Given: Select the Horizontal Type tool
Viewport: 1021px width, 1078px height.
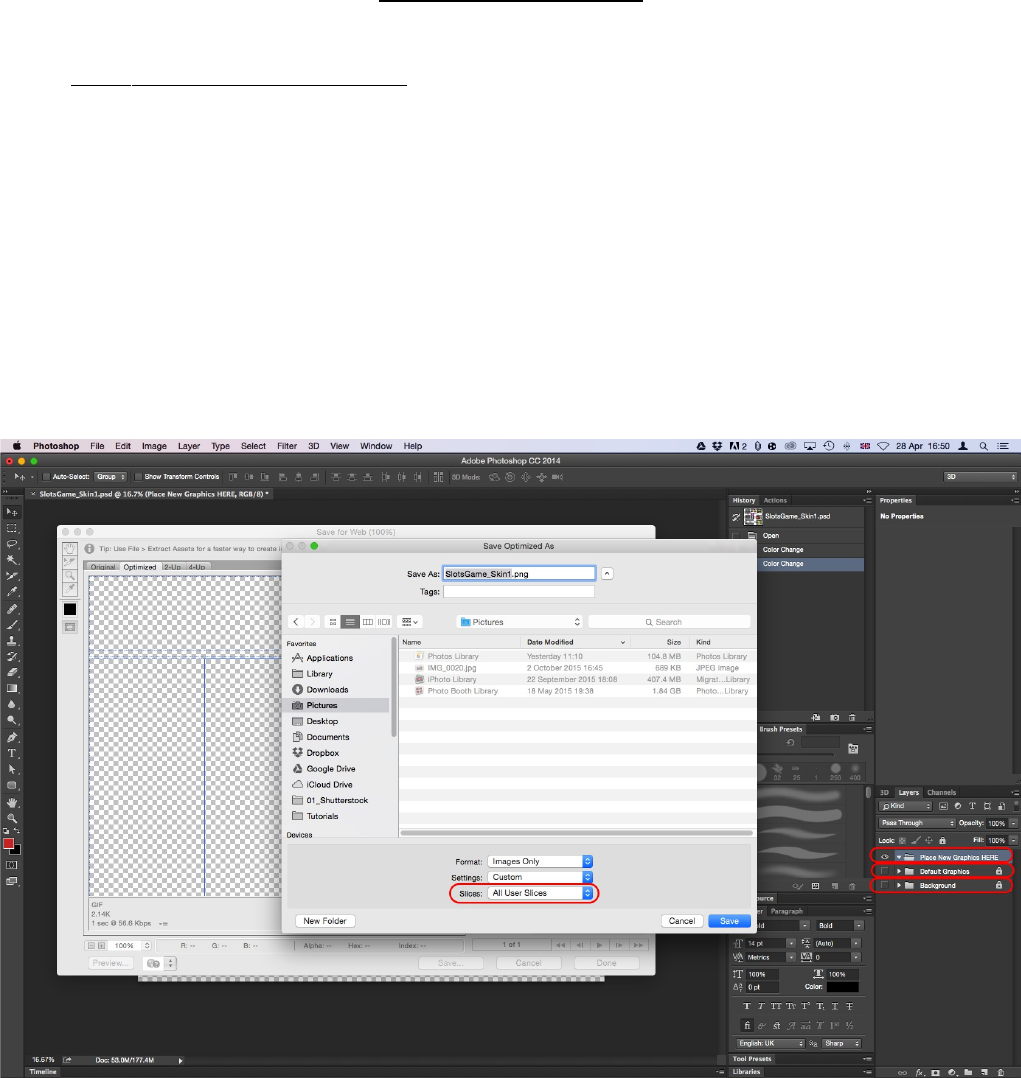Looking at the screenshot, I should coord(12,754).
